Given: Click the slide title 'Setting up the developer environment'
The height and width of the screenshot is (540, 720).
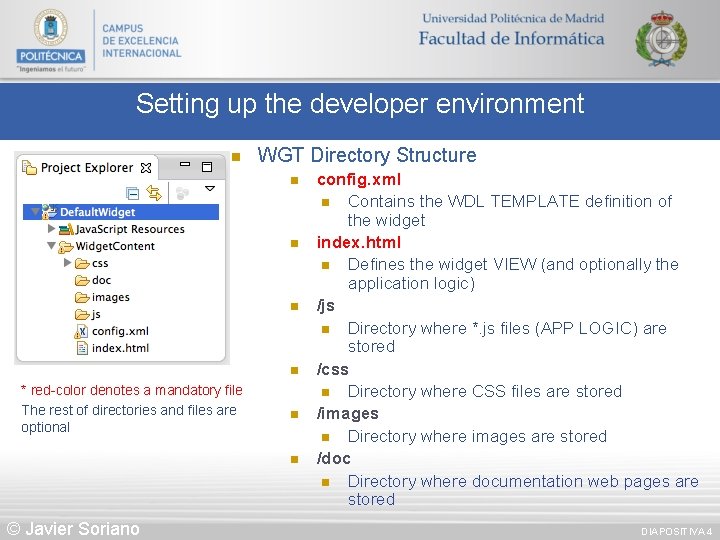Looking at the screenshot, I should [x=360, y=104].
